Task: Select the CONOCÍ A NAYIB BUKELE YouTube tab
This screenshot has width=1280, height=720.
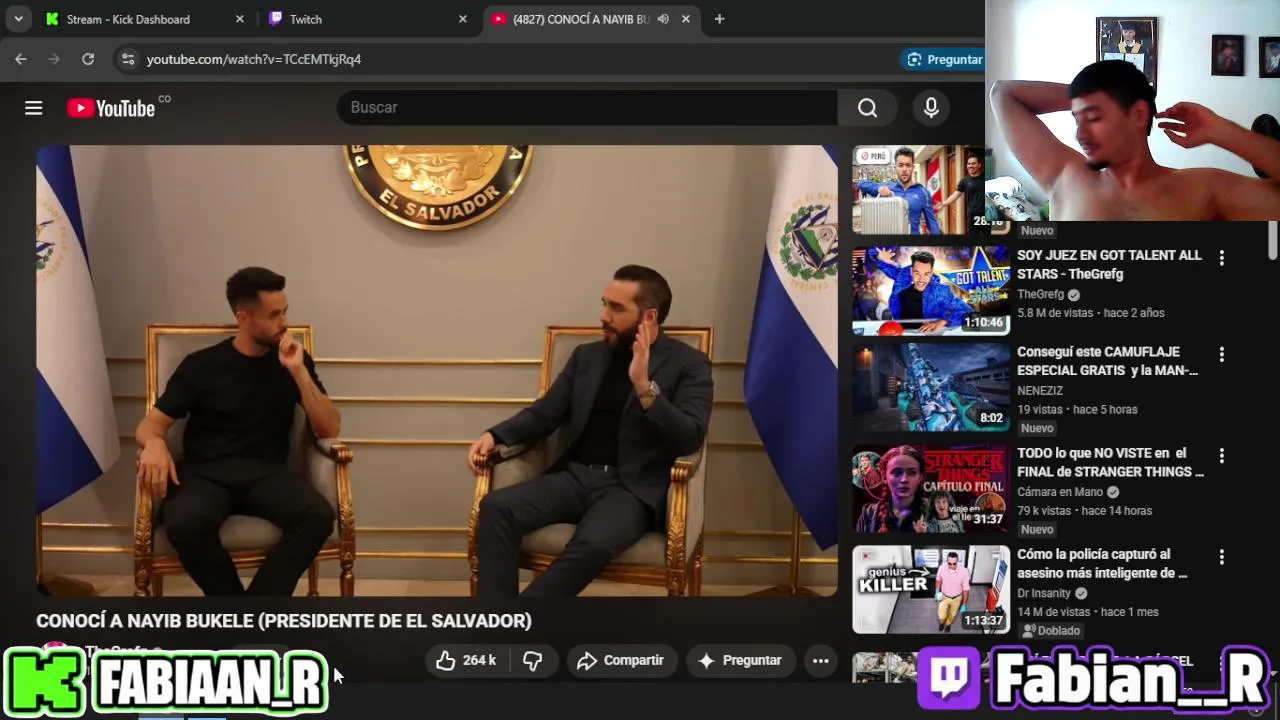Action: coord(580,19)
